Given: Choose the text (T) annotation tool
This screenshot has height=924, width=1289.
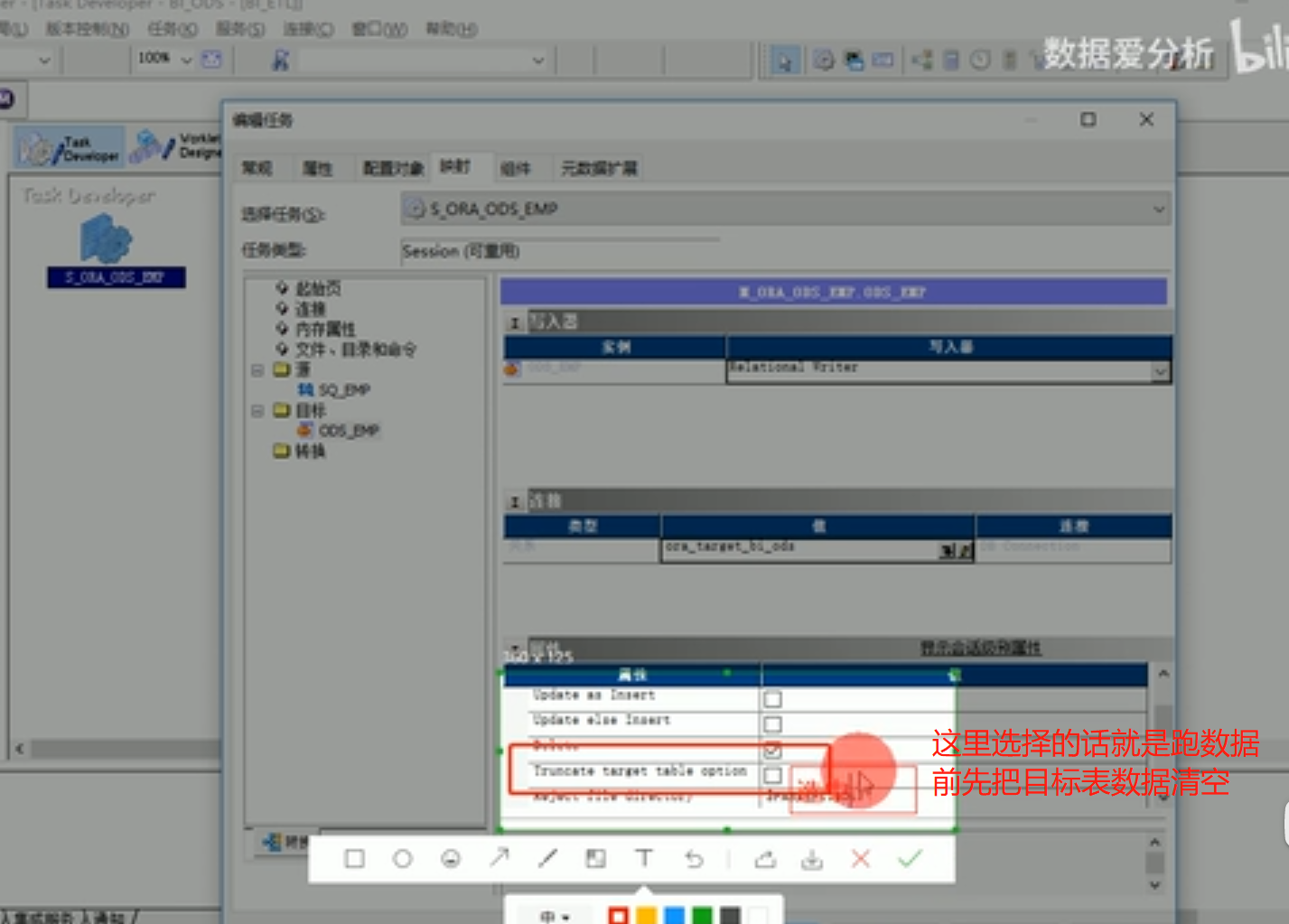Looking at the screenshot, I should (x=645, y=859).
